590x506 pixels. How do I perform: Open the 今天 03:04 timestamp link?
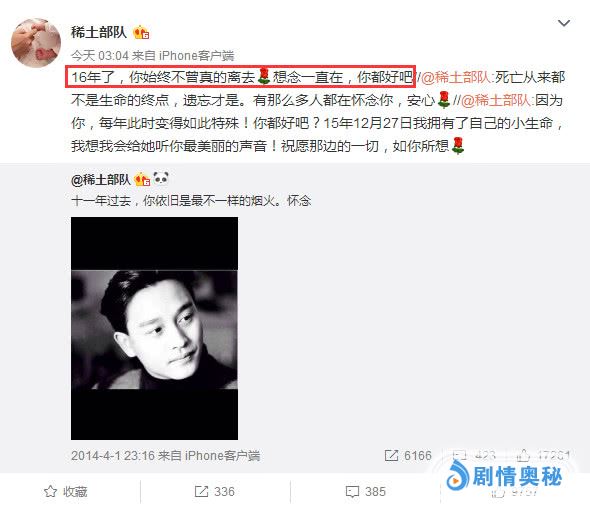(x=100, y=56)
